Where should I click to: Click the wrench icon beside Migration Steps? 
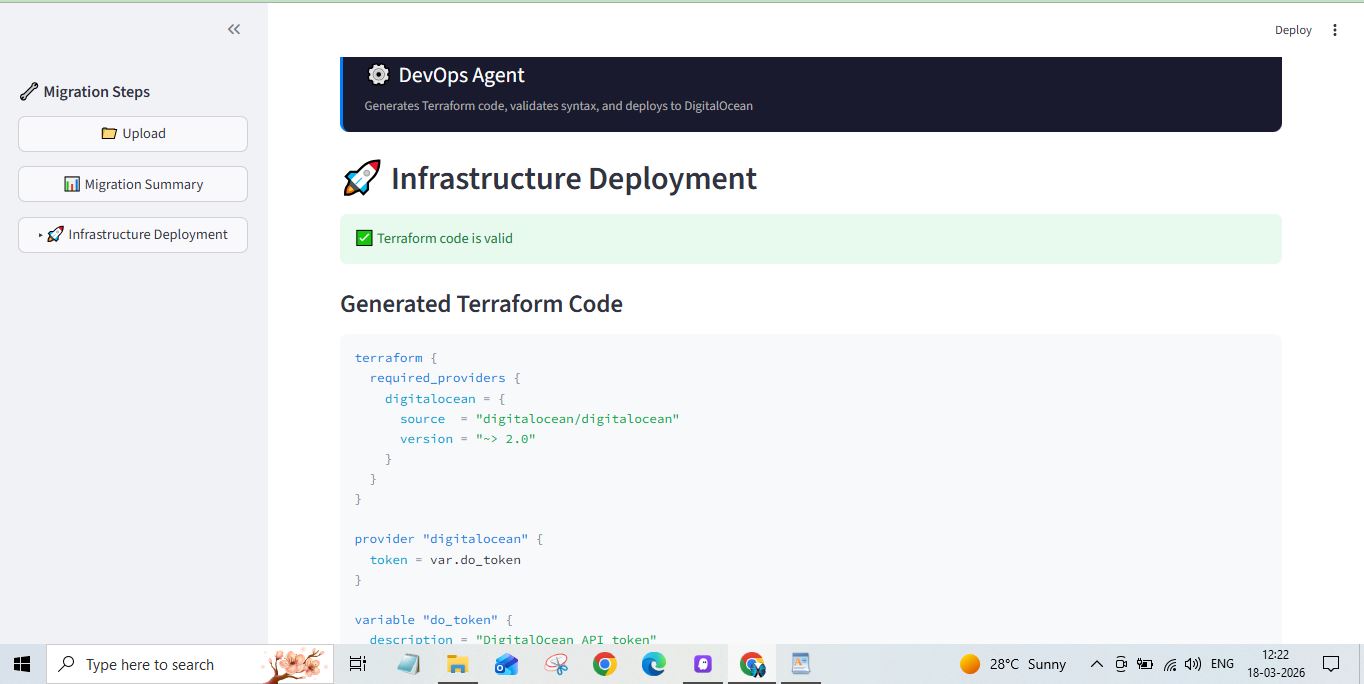tap(28, 92)
